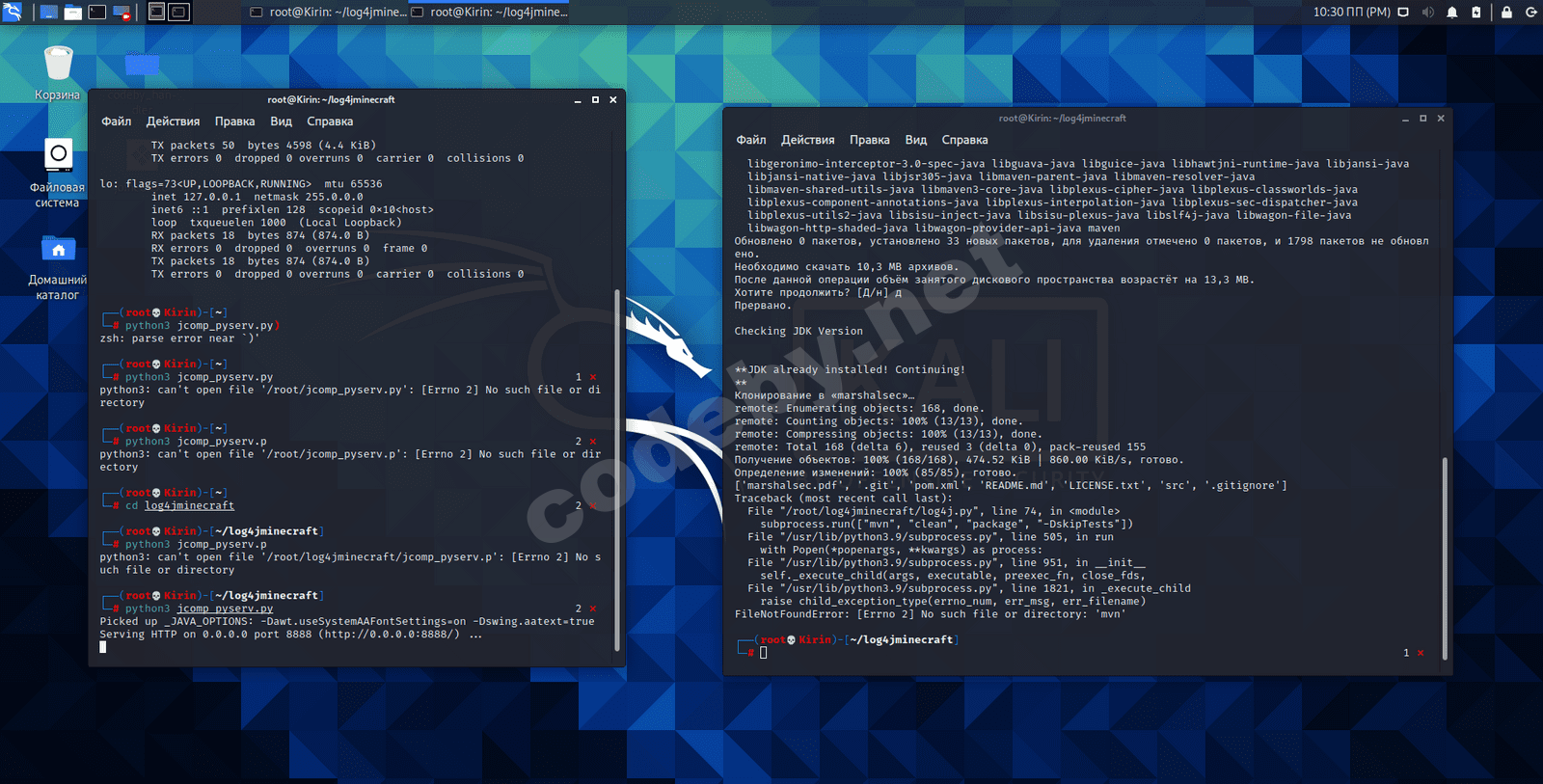Click underlined log4jminecraft in cd command
This screenshot has height=784, width=1543.
189,505
